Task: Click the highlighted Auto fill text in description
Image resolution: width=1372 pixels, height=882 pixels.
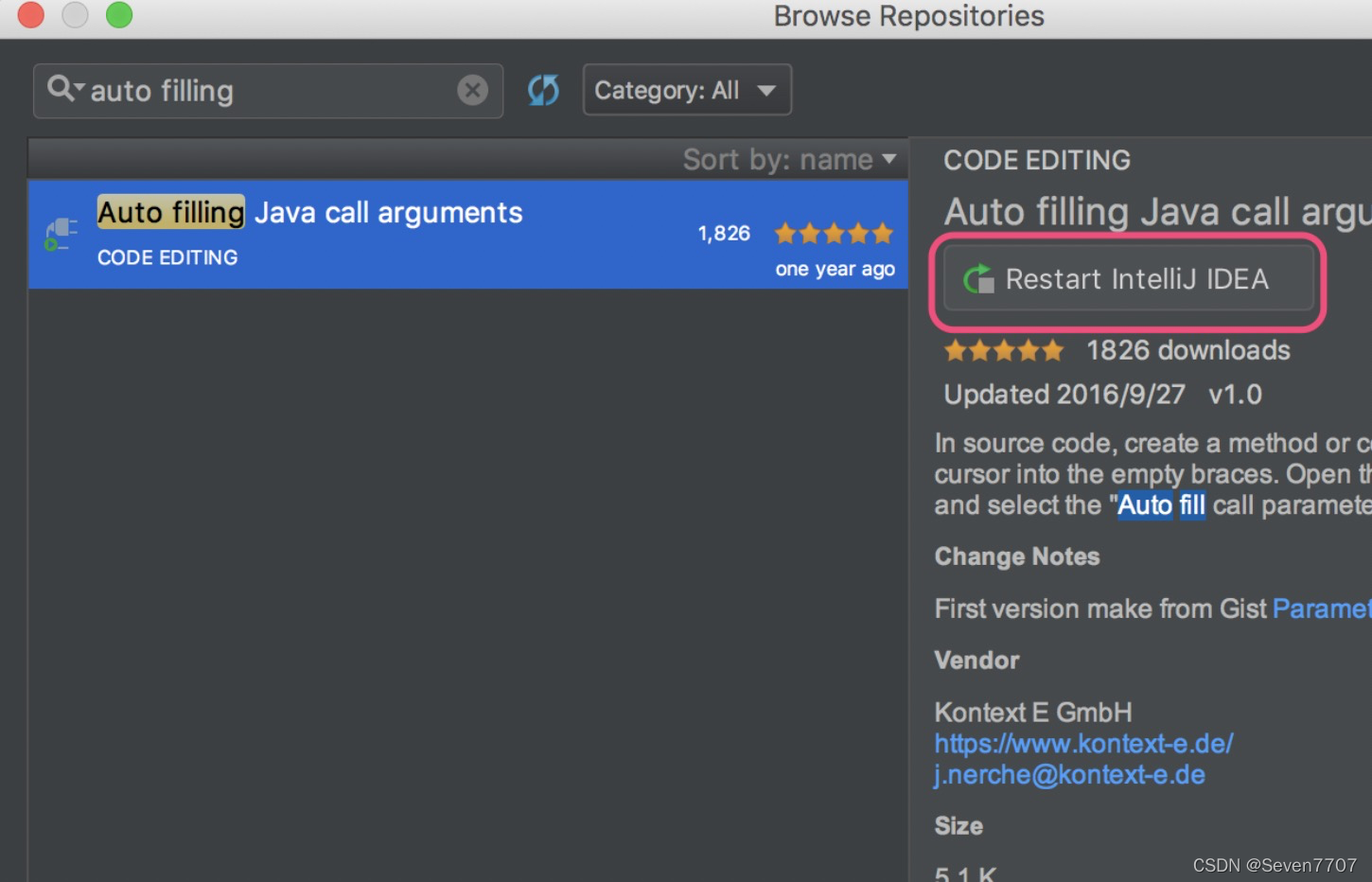Action: (1161, 504)
